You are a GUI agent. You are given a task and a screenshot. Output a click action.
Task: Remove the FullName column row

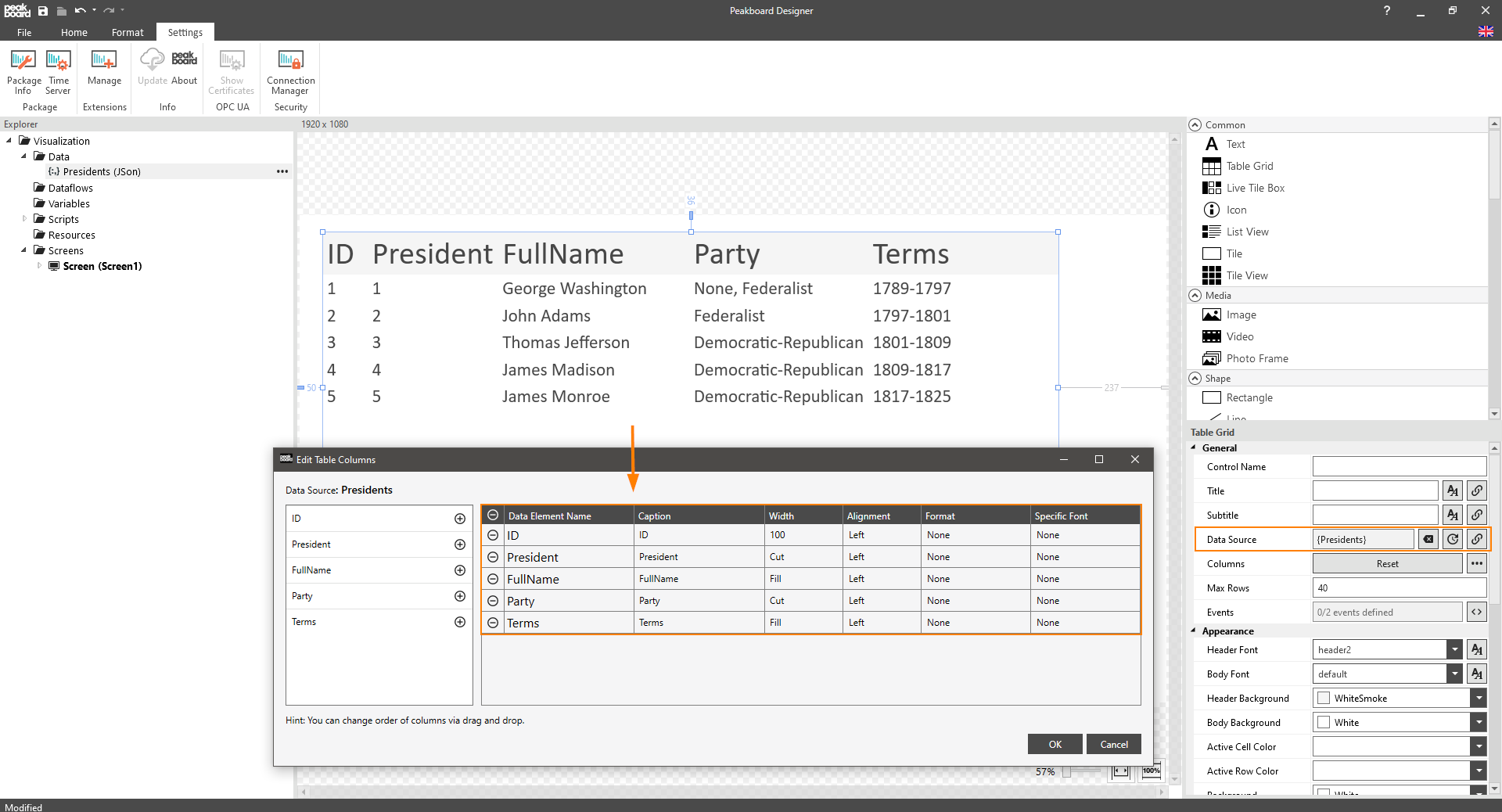[x=493, y=579]
